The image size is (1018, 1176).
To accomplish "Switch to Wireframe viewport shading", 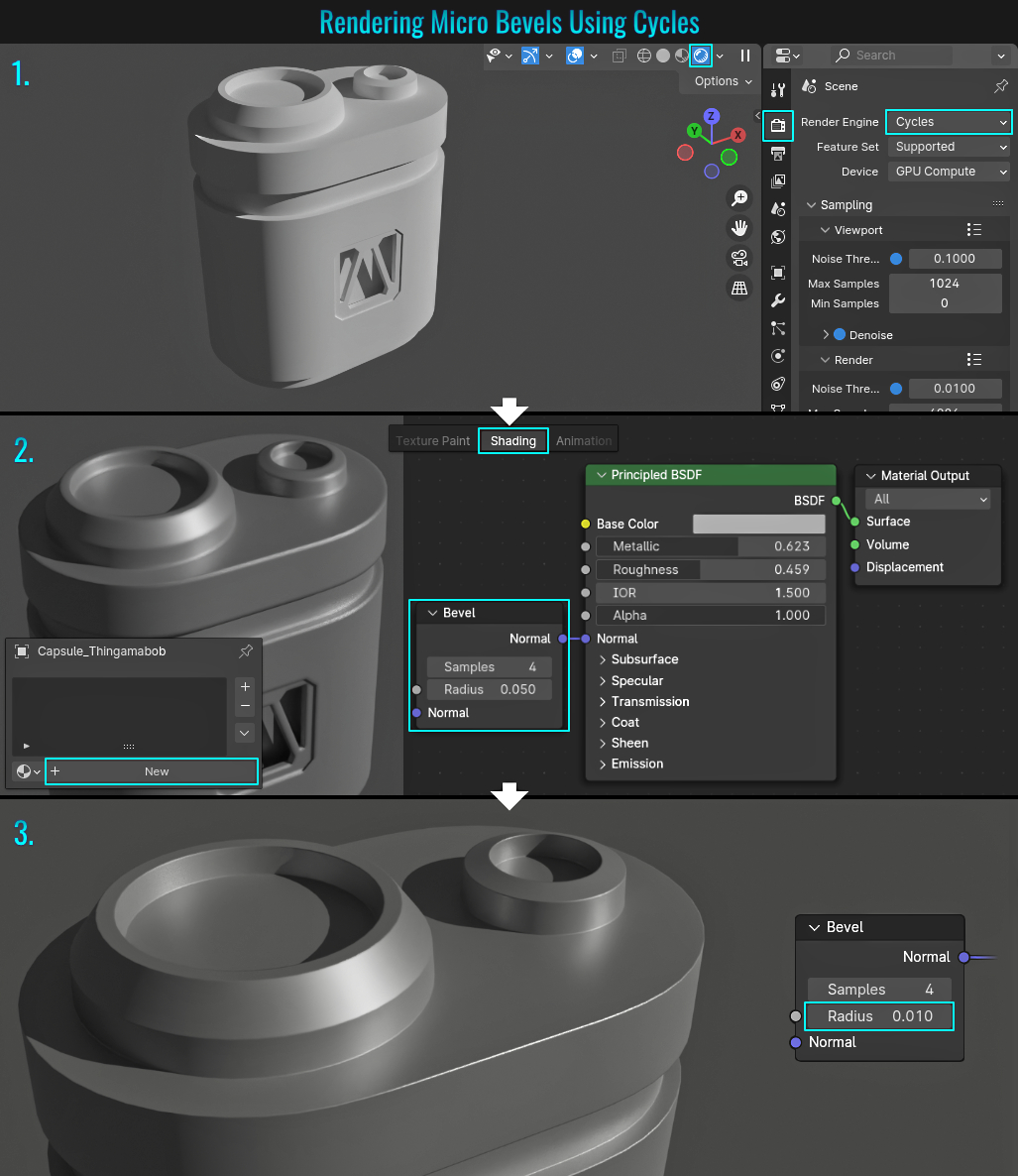I will coord(644,56).
